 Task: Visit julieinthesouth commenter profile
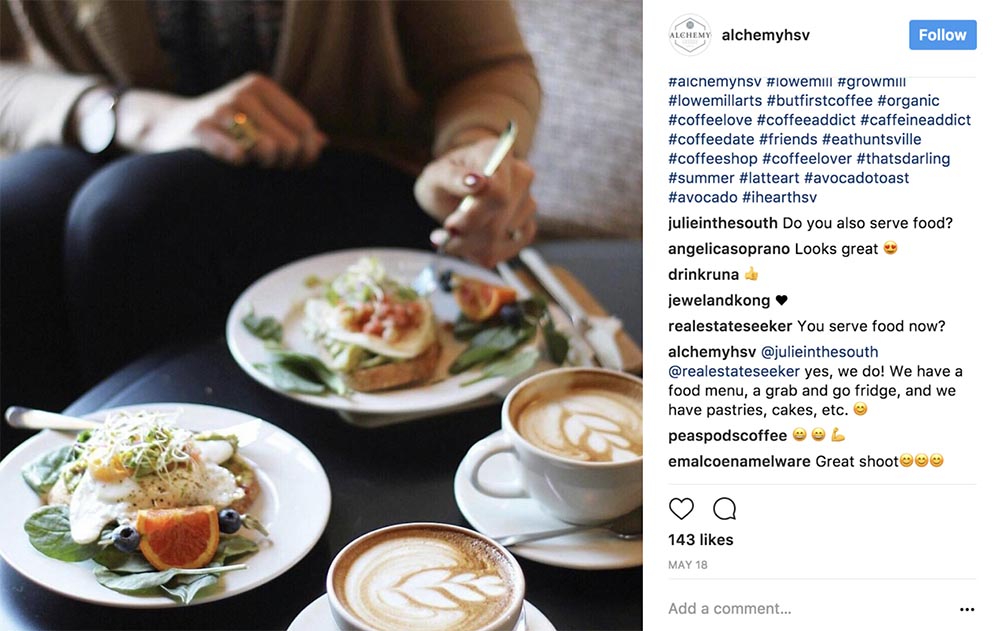coord(723,223)
